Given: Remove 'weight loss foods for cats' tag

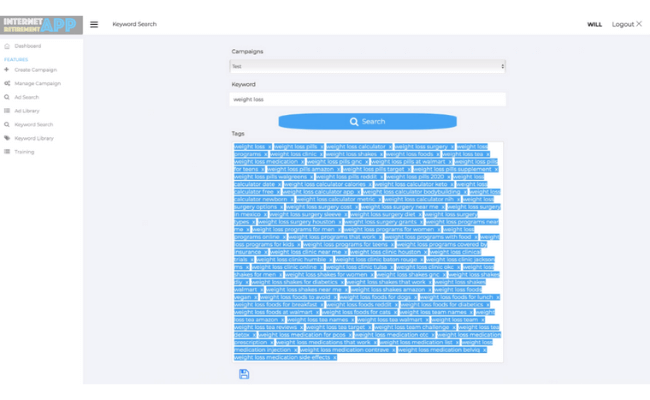Looking at the screenshot, I should pyautogui.click(x=395, y=312).
